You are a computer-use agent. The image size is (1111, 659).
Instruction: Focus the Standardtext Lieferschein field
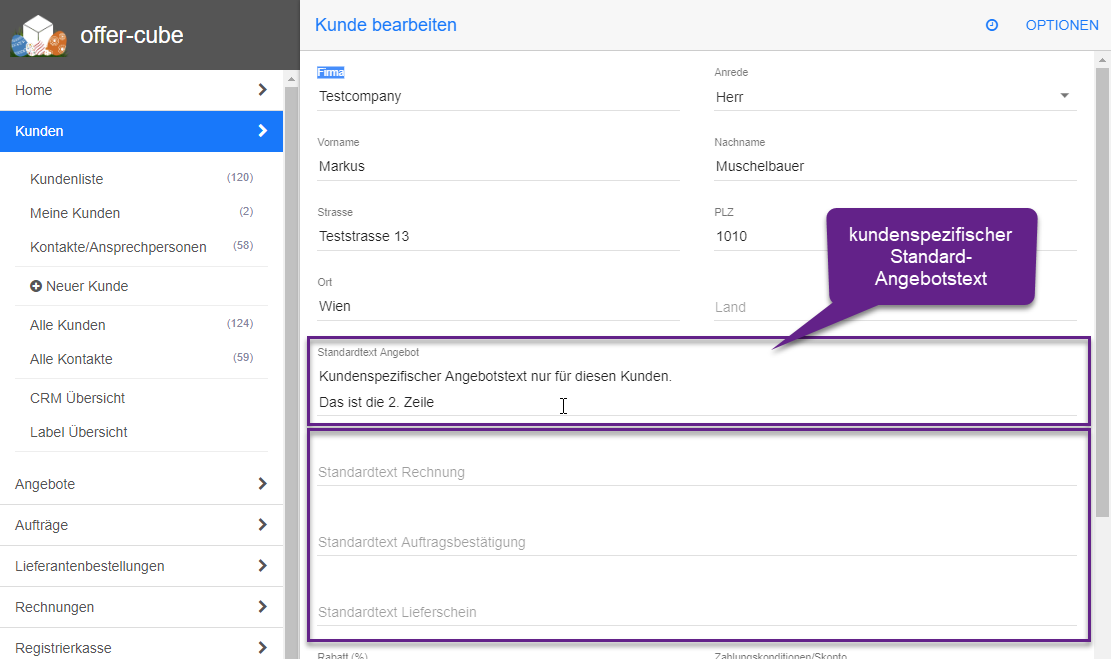(x=697, y=612)
